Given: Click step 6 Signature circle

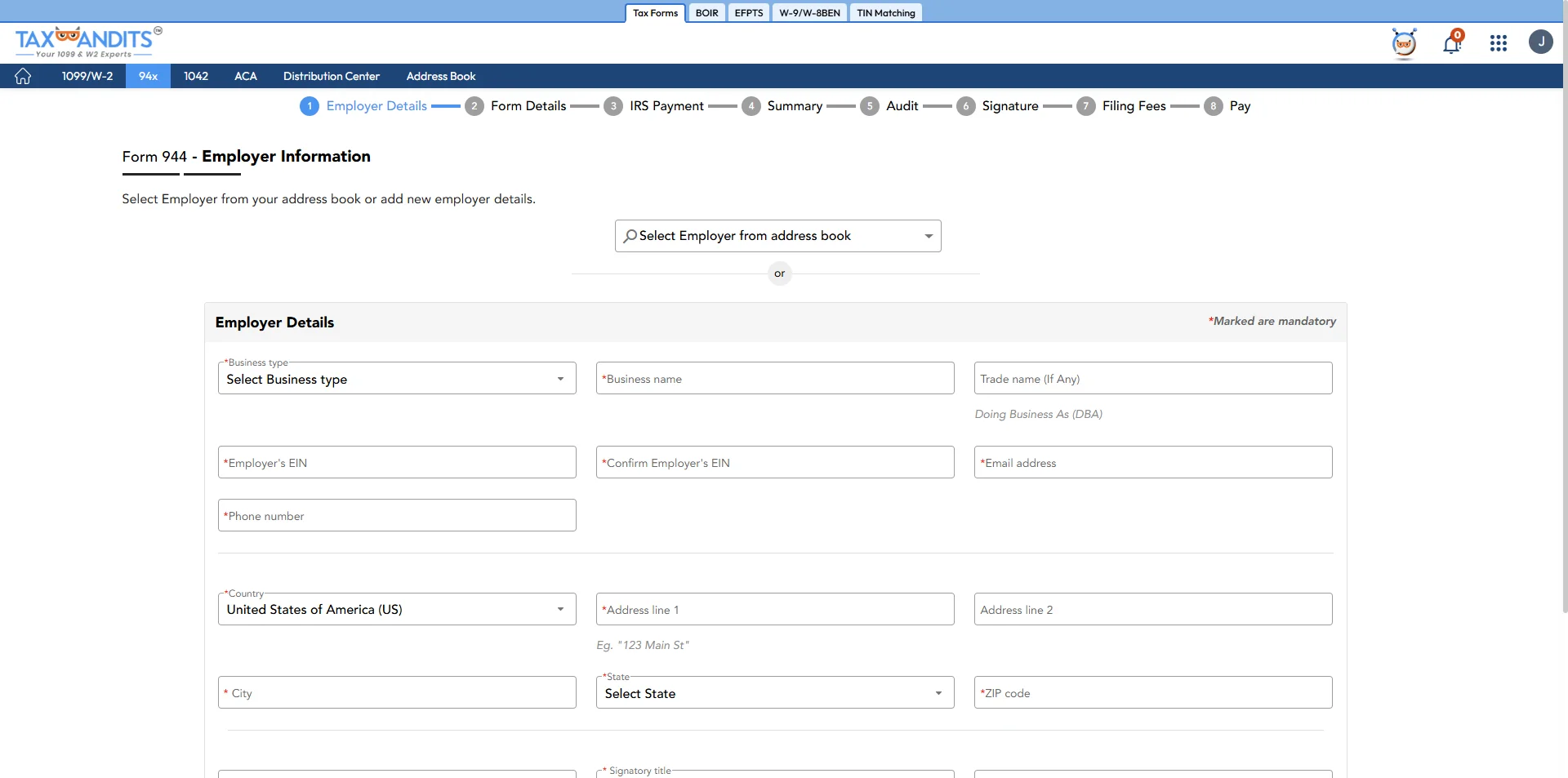Looking at the screenshot, I should point(966,106).
